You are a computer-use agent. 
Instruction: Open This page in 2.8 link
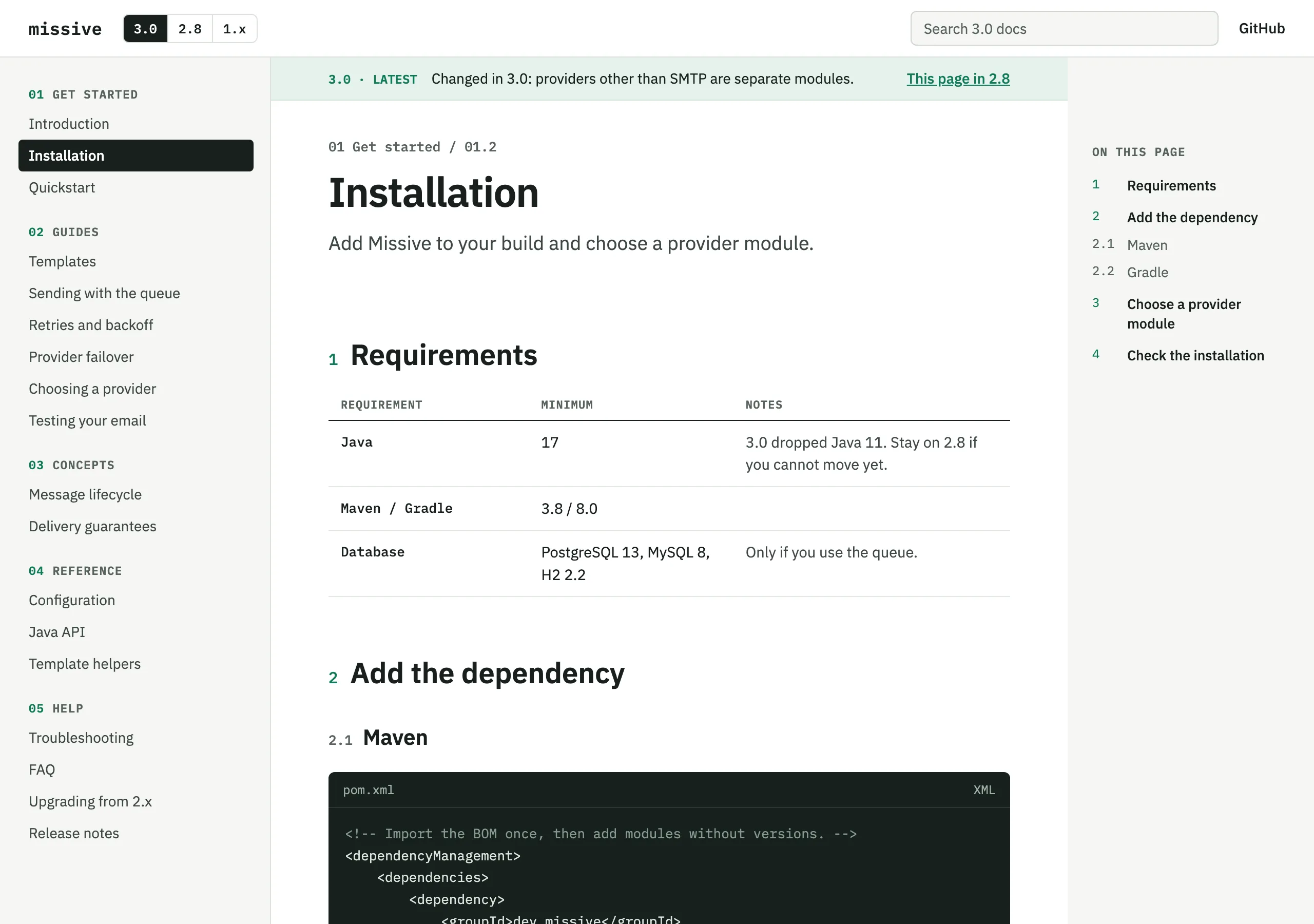(x=958, y=79)
